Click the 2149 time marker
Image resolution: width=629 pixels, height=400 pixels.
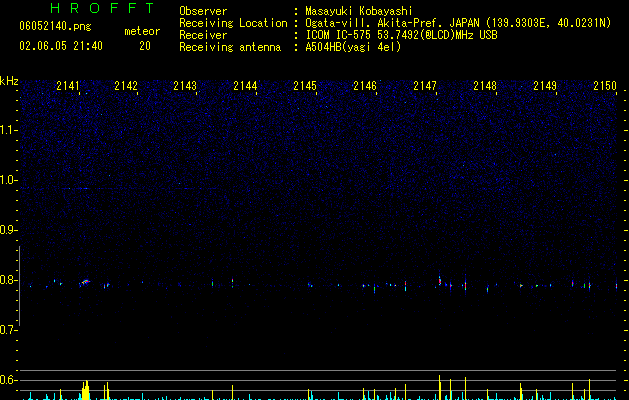point(545,85)
